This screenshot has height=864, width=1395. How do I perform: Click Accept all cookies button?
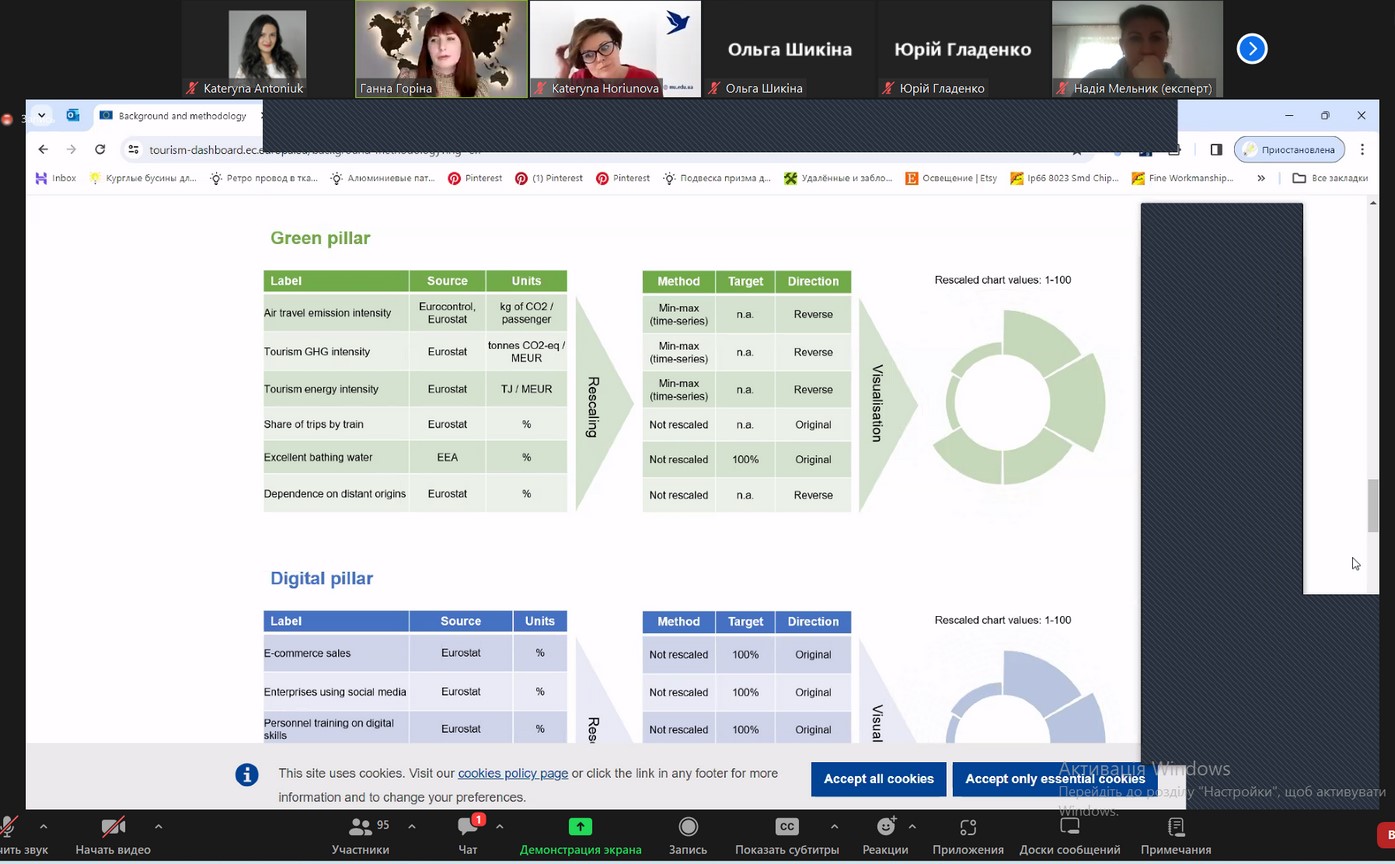point(878,779)
